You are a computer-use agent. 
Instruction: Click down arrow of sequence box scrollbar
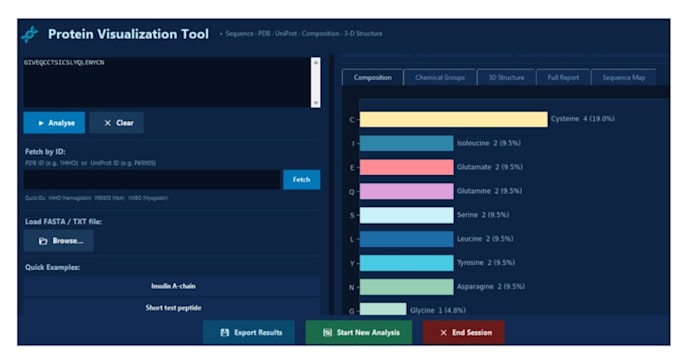coord(316,103)
